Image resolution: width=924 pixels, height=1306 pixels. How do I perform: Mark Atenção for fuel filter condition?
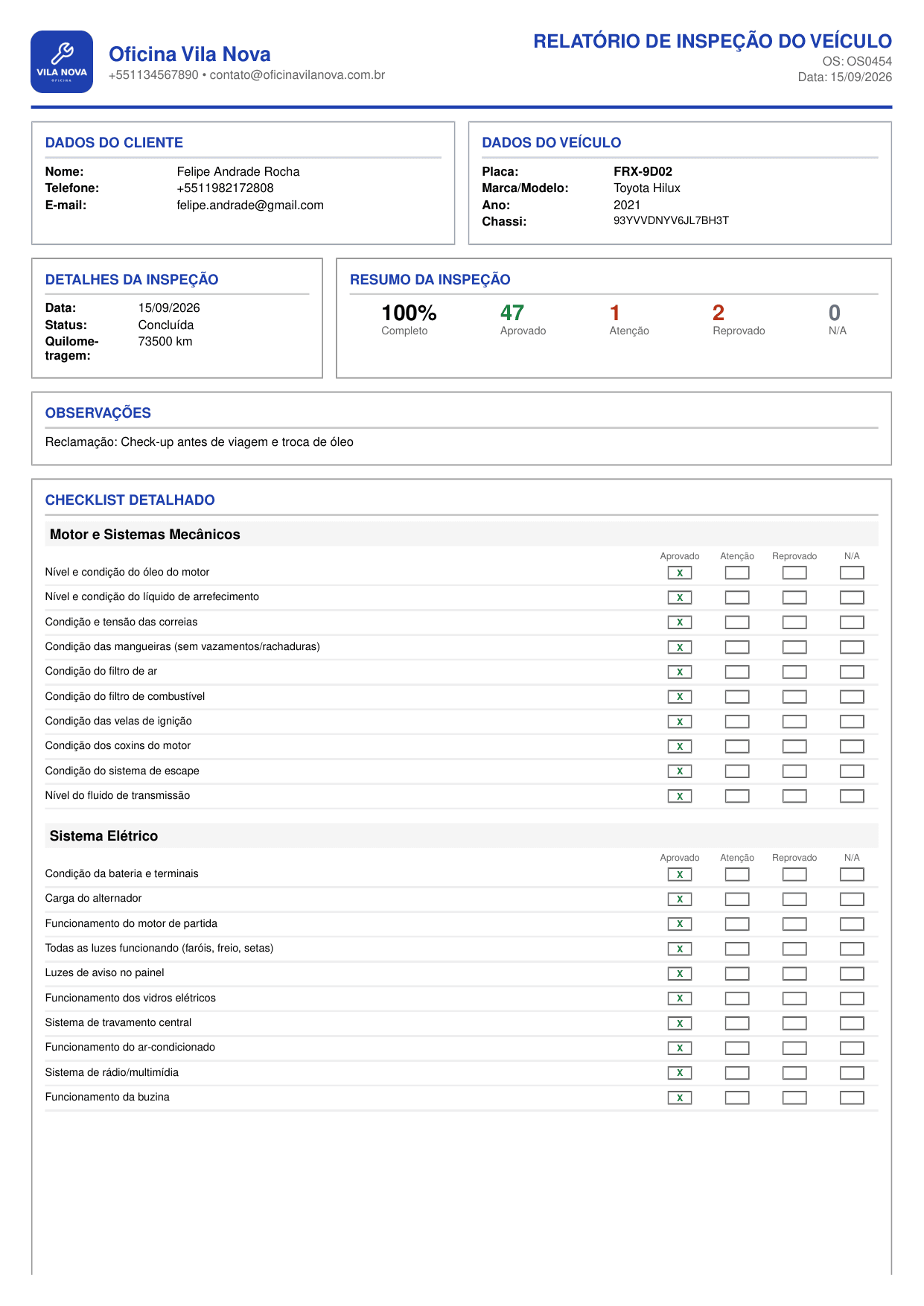(737, 697)
